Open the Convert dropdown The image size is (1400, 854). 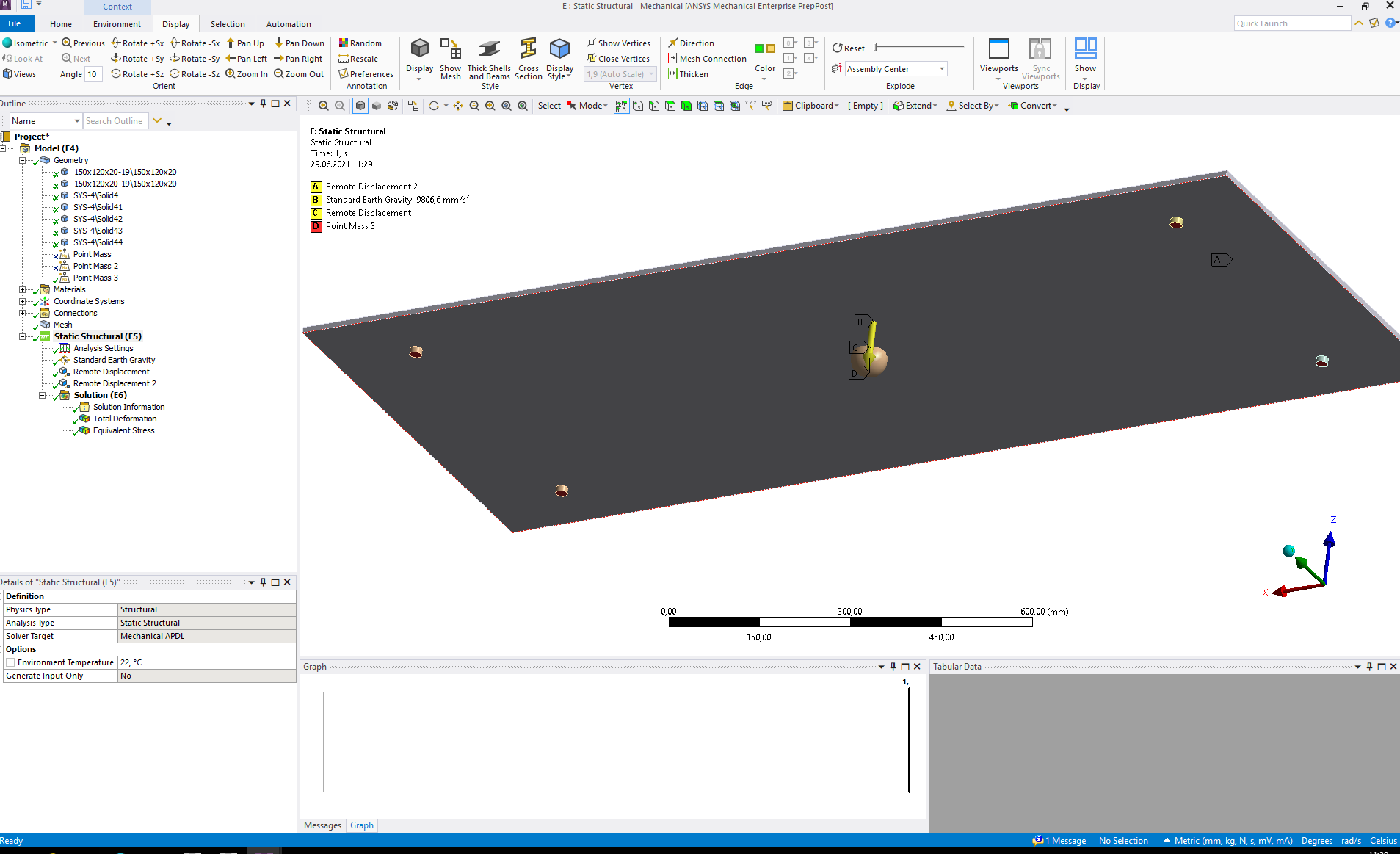(1033, 106)
